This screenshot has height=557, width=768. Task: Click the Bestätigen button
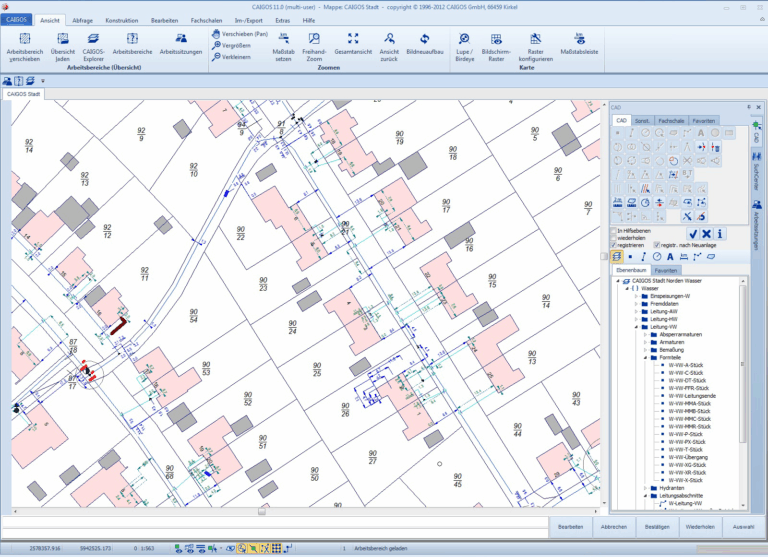point(657,526)
